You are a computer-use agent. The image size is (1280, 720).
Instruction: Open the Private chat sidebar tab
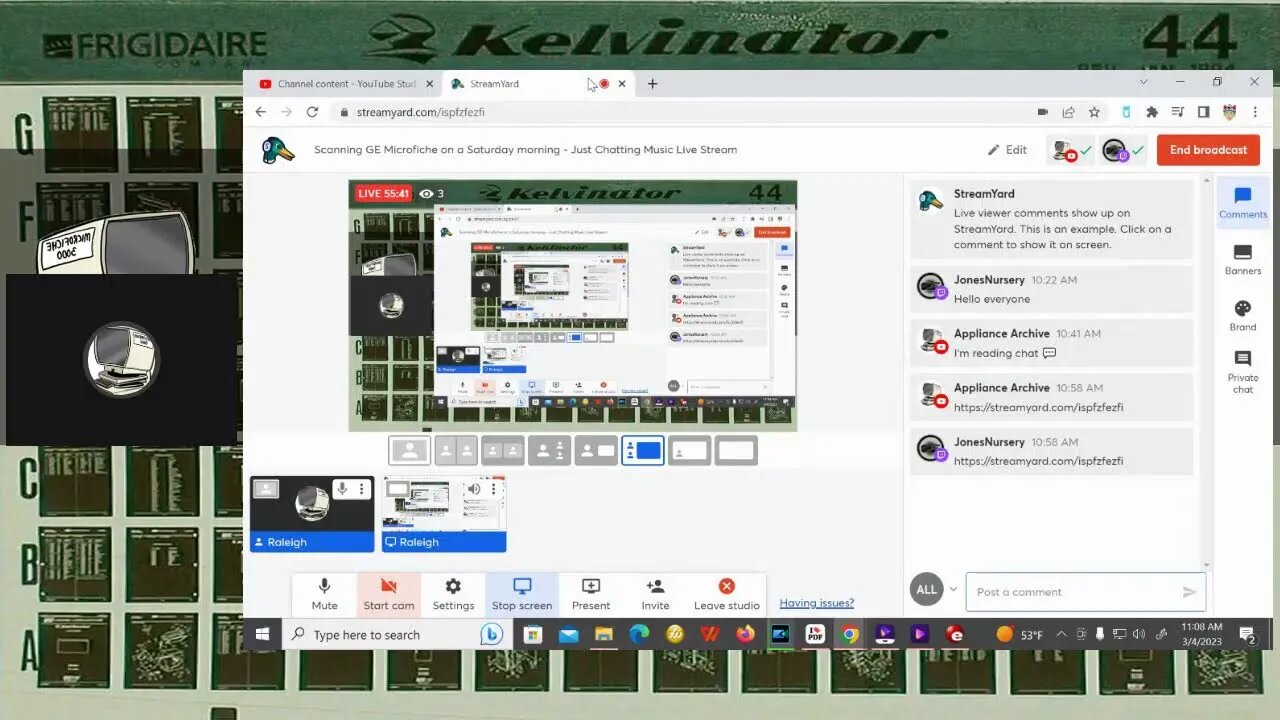coord(1243,372)
